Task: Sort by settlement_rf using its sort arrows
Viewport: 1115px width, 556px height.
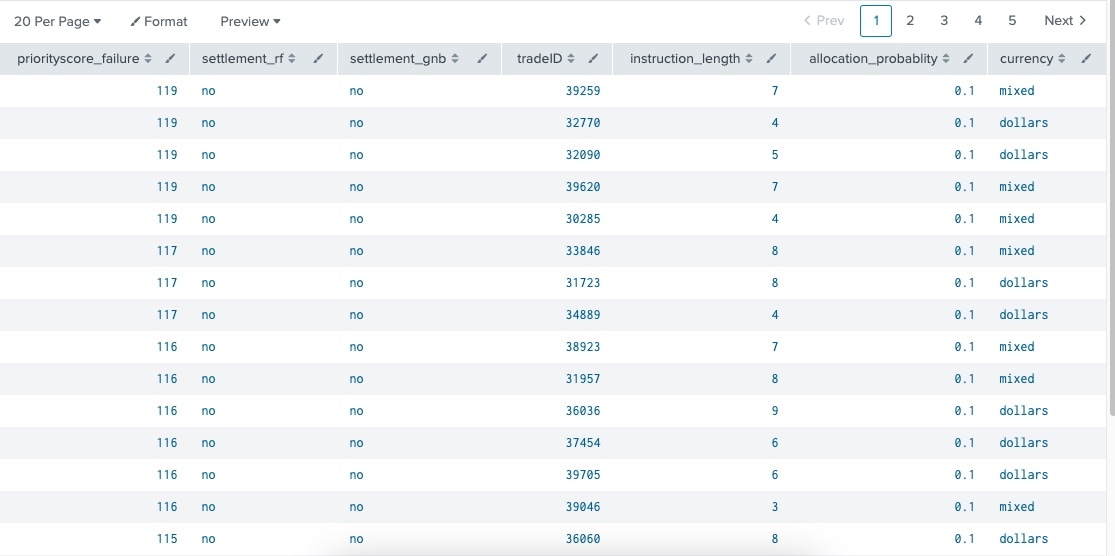Action: pyautogui.click(x=292, y=59)
